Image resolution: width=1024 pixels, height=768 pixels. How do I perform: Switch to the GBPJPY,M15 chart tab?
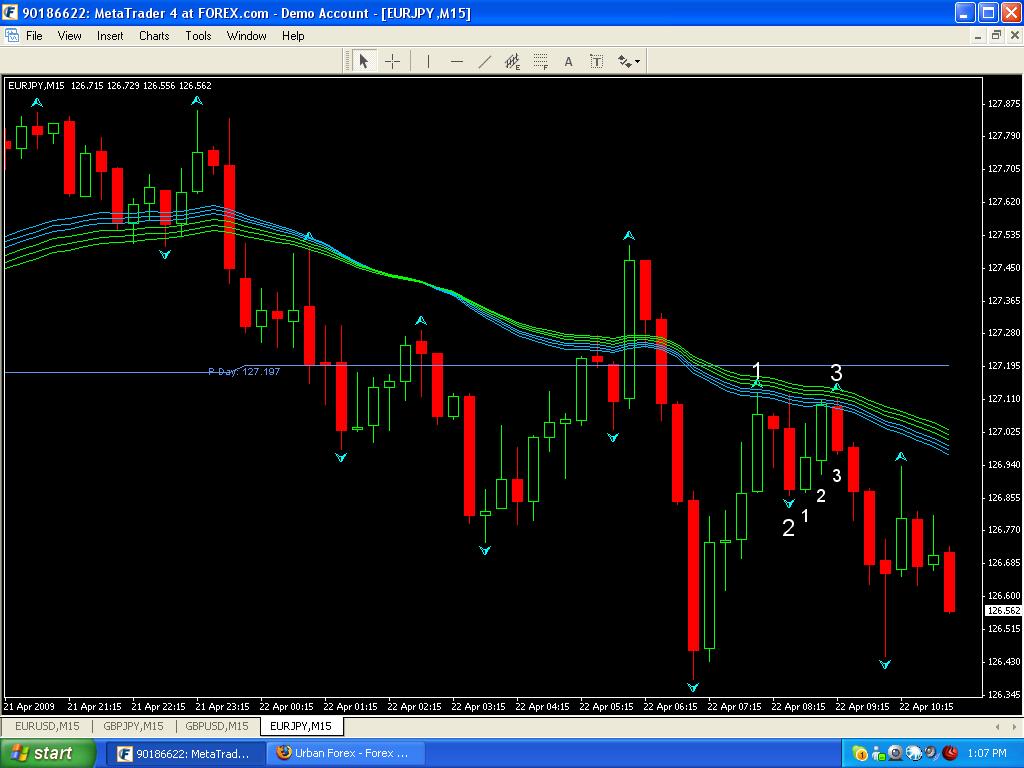point(133,726)
